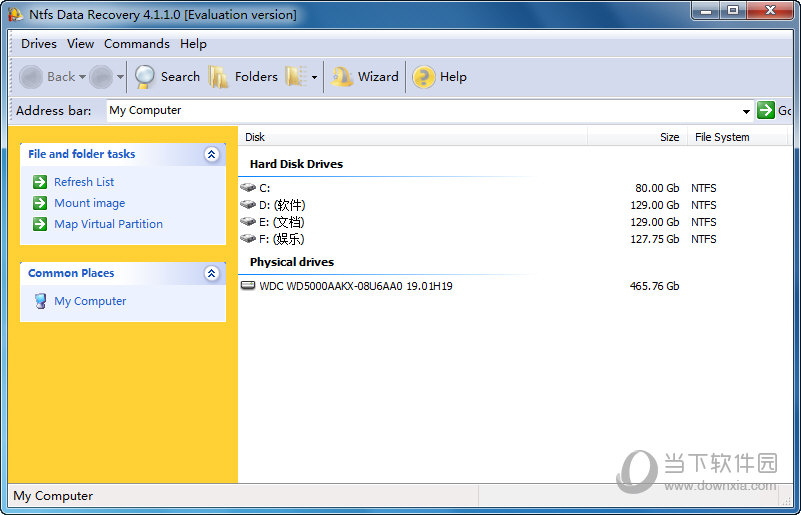Click the Refresh List green arrow icon
Image resolution: width=801 pixels, height=515 pixels.
click(40, 182)
